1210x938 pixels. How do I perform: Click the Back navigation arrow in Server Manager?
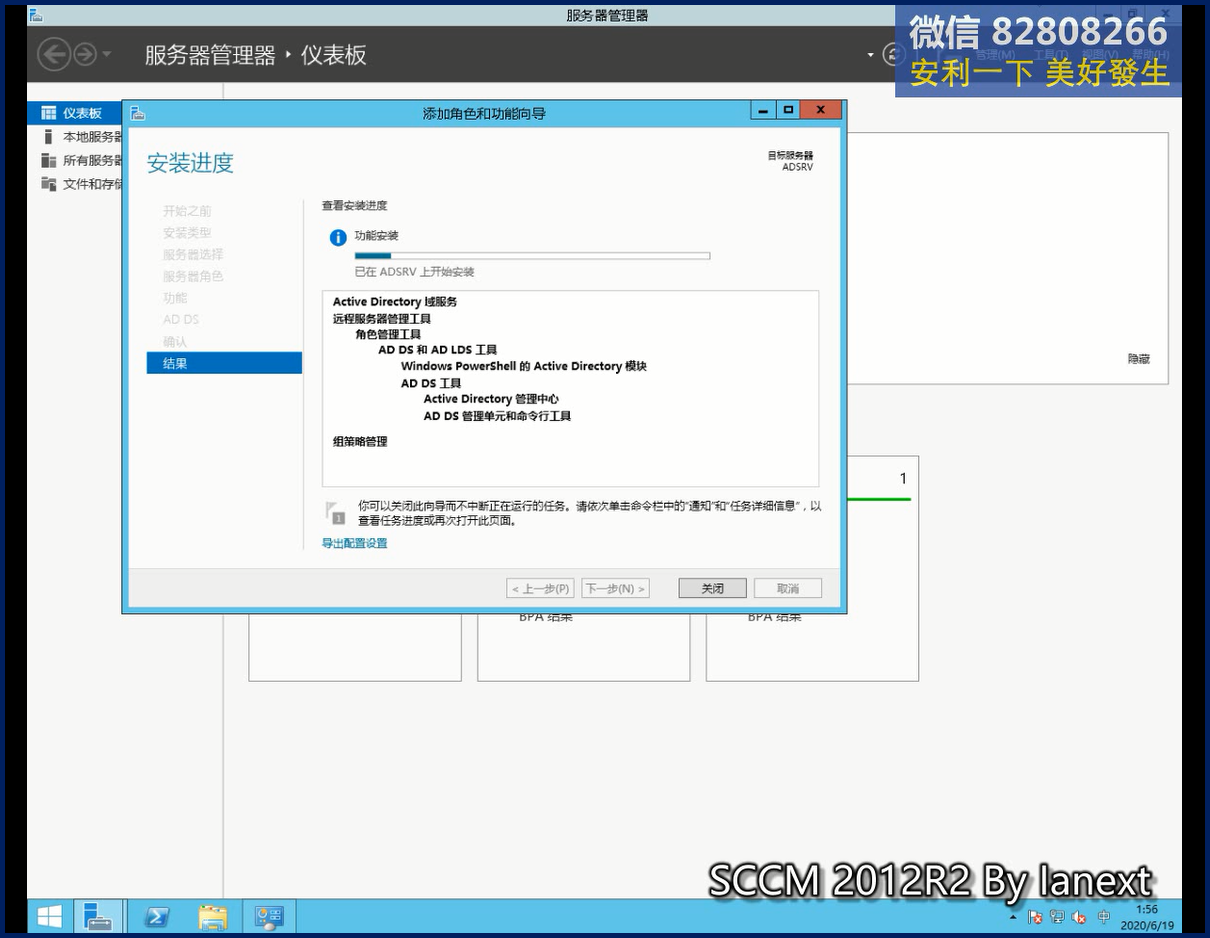tap(54, 54)
